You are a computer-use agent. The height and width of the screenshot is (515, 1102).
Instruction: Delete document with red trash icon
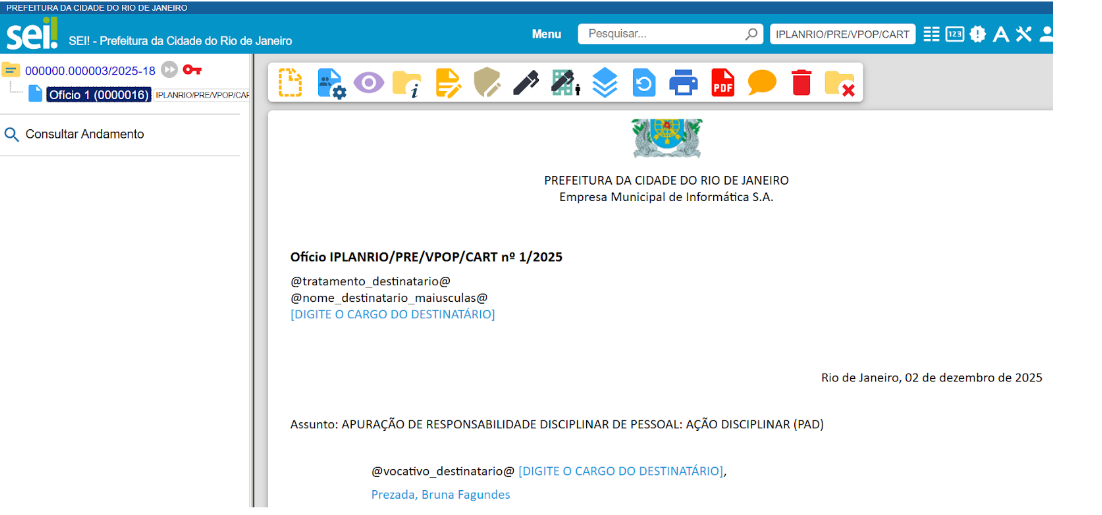801,83
